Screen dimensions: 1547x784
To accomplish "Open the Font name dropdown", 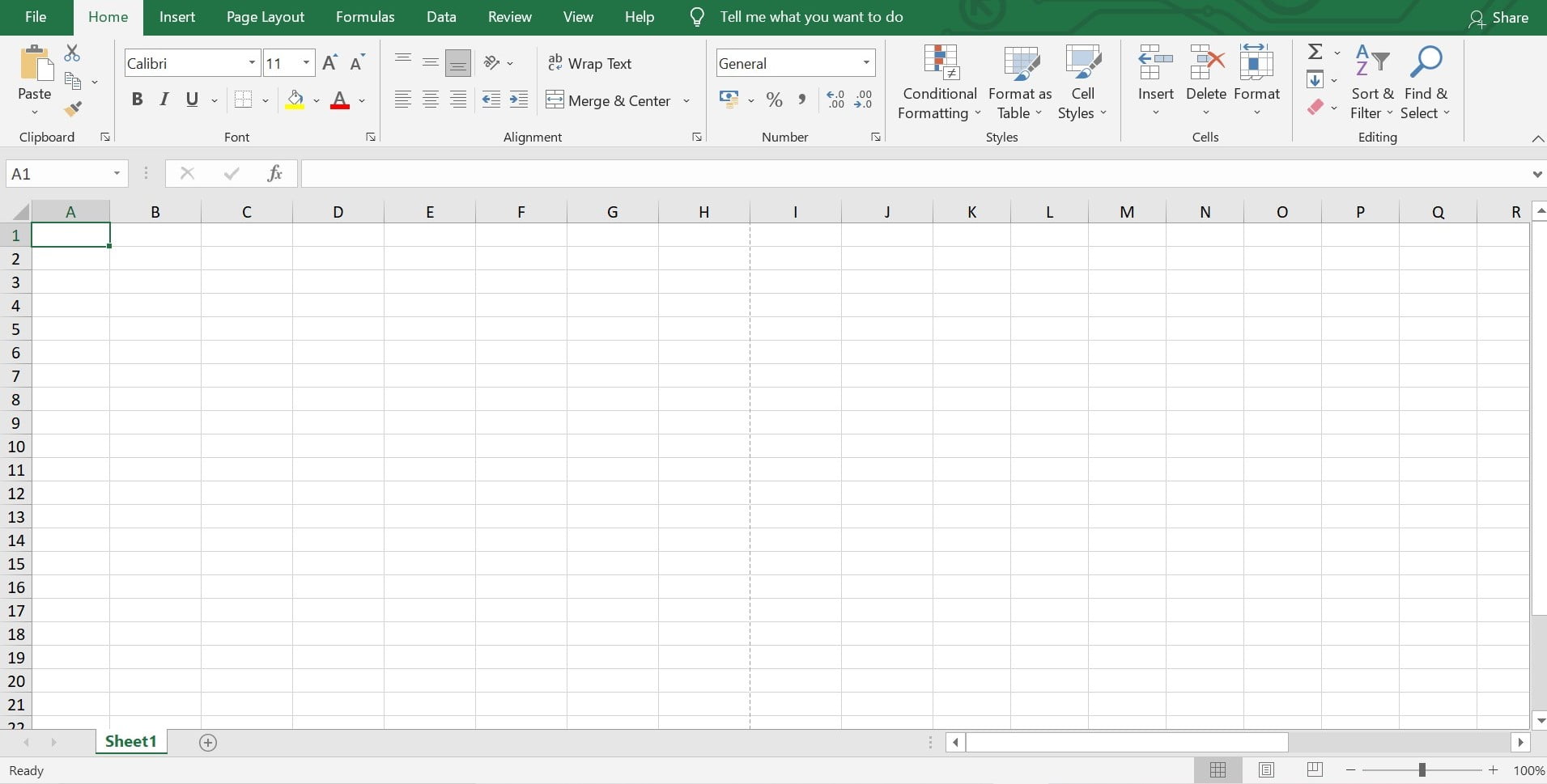I will 252,62.
